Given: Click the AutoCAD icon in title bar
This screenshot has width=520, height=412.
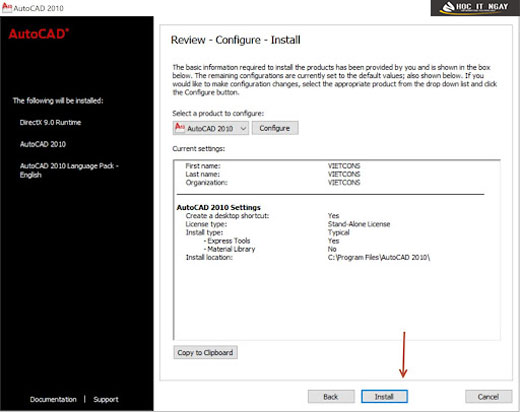Looking at the screenshot, I should pos(7,7).
